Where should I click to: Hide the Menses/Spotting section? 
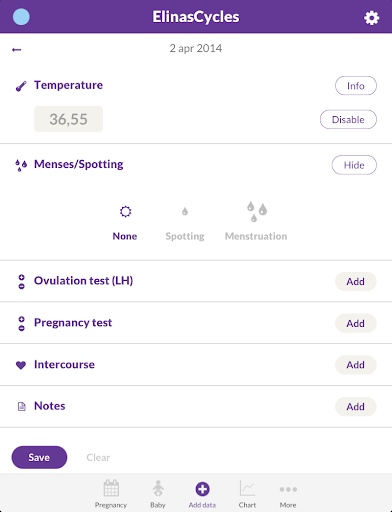point(354,165)
